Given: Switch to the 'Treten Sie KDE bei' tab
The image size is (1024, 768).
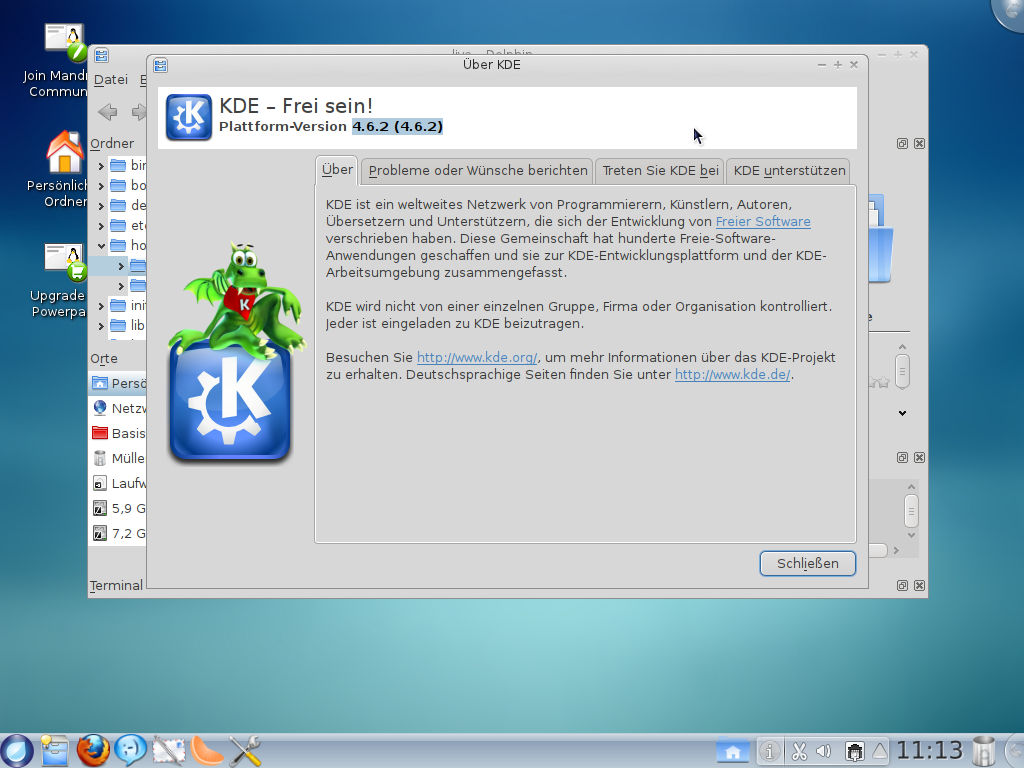Looking at the screenshot, I should point(660,170).
